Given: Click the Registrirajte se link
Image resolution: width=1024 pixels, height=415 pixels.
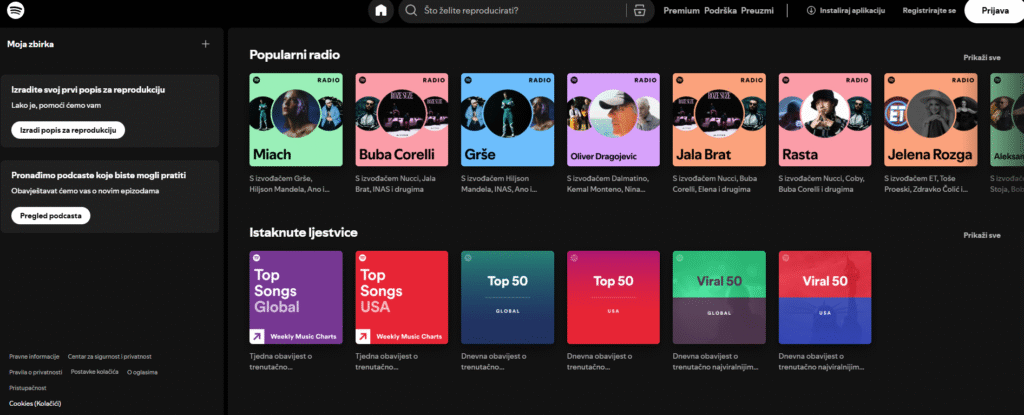Looking at the screenshot, I should 929,11.
